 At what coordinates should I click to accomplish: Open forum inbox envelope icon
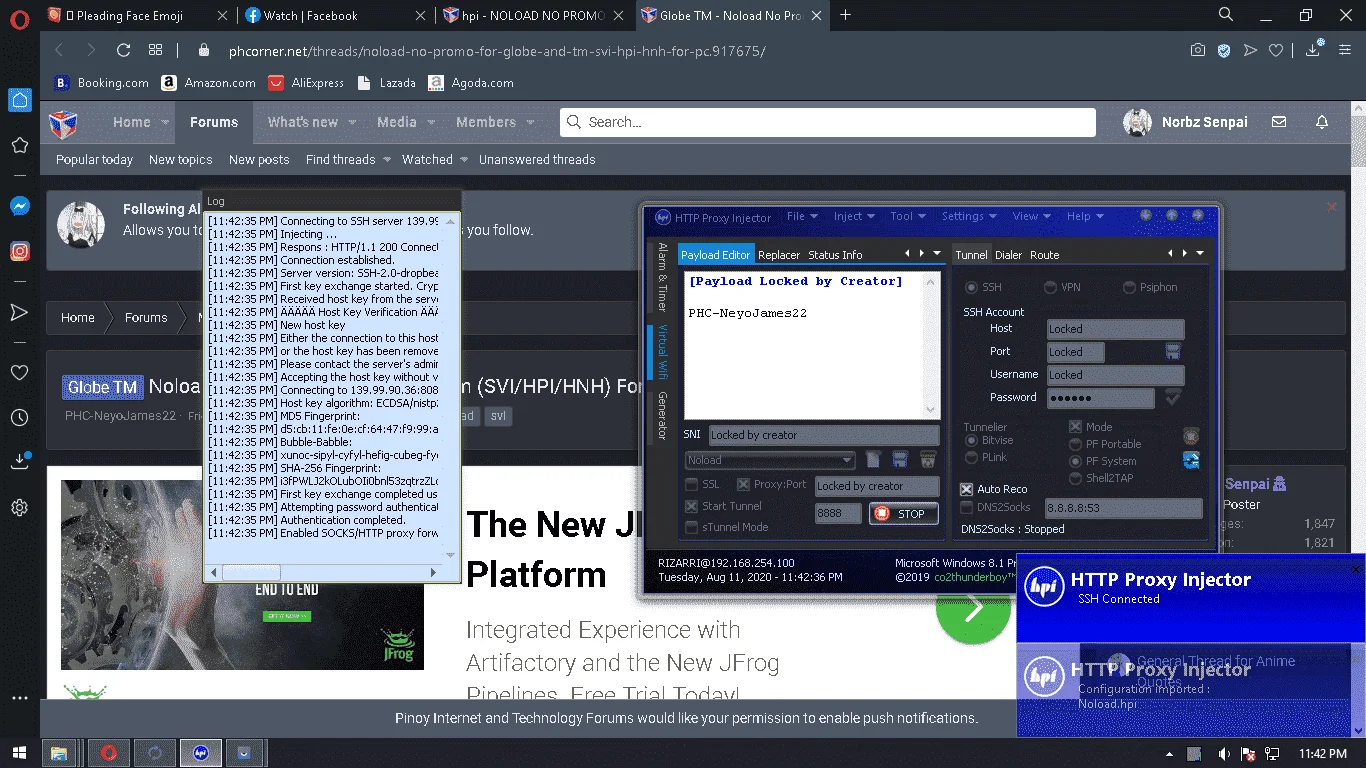[1279, 122]
